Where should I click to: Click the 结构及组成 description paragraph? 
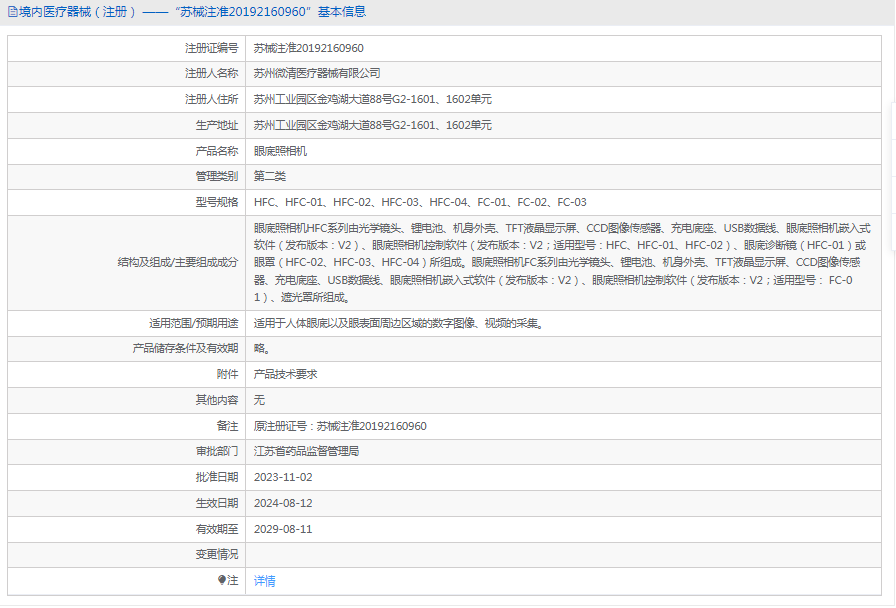[562, 263]
